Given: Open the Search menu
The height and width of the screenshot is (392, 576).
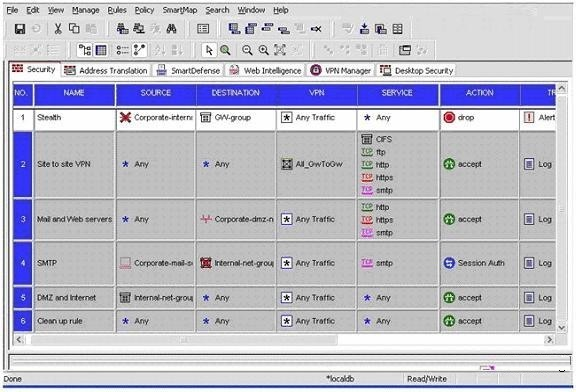Looking at the screenshot, I should tap(217, 10).
